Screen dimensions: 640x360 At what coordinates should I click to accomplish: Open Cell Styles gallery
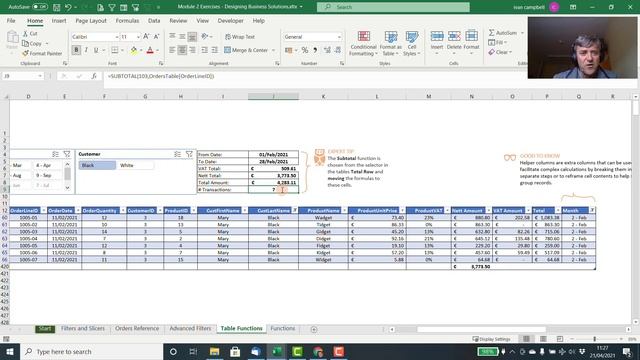(411, 43)
